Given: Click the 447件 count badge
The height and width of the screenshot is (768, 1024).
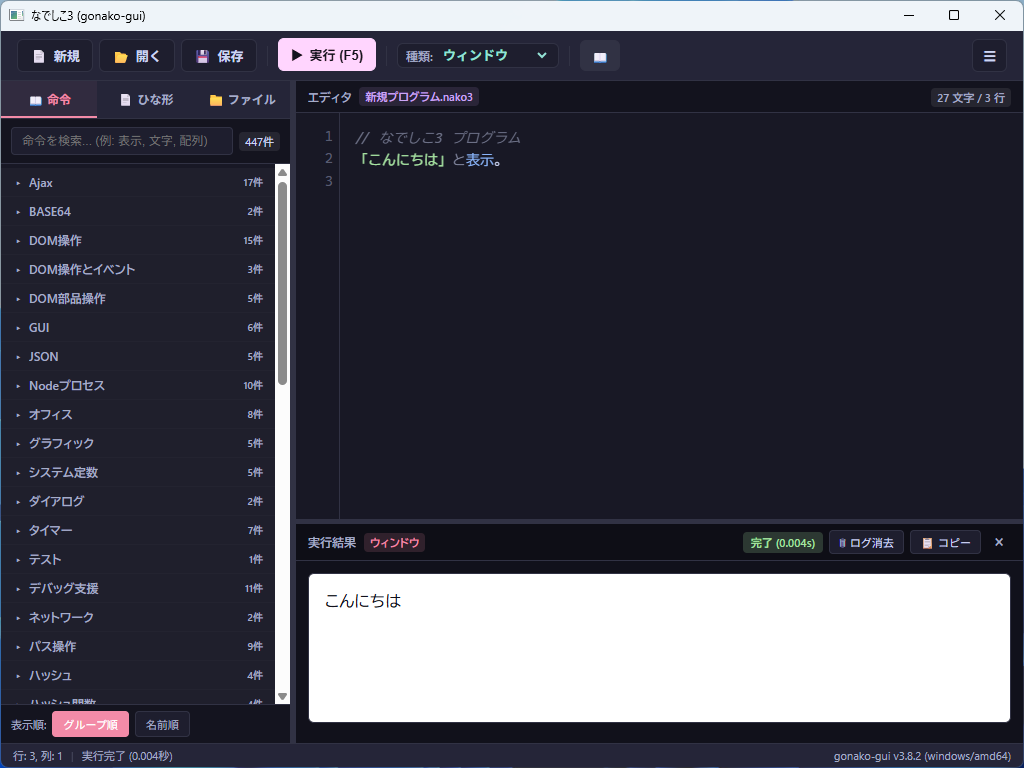Looking at the screenshot, I should 259,142.
